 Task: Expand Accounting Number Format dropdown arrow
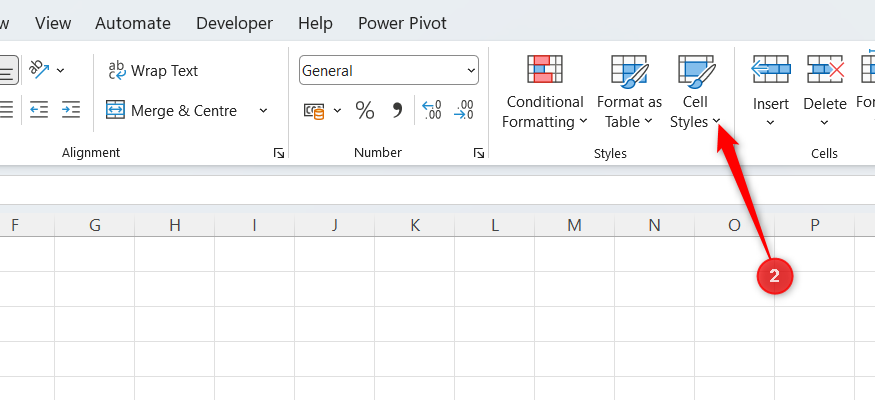click(x=337, y=110)
